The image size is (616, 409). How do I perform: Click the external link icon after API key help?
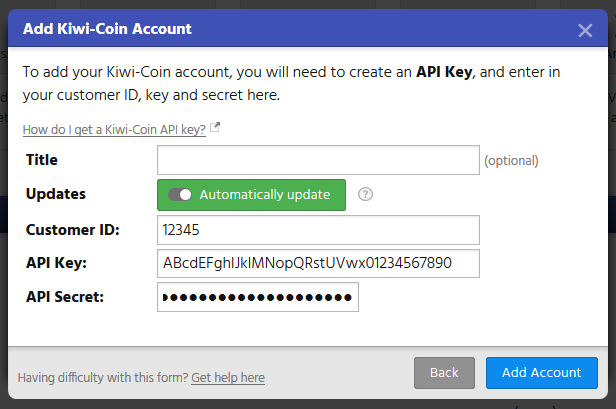pyautogui.click(x=215, y=128)
